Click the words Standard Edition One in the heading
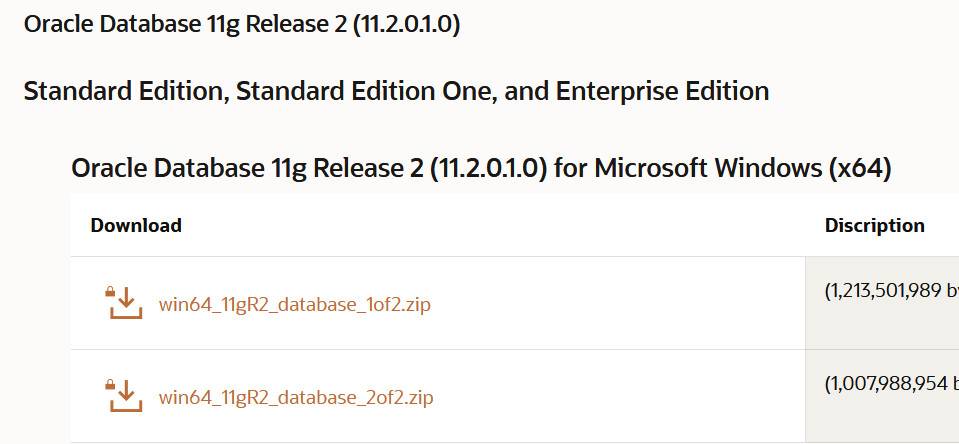 click(x=360, y=91)
